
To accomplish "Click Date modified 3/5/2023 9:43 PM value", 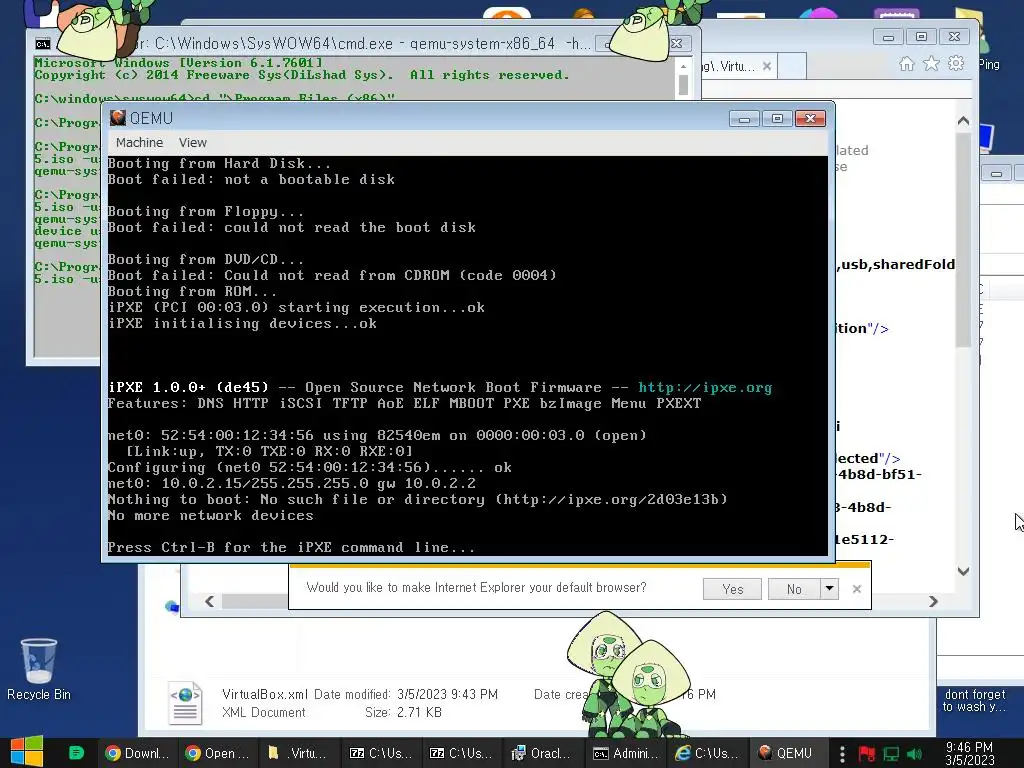I will 447,694.
